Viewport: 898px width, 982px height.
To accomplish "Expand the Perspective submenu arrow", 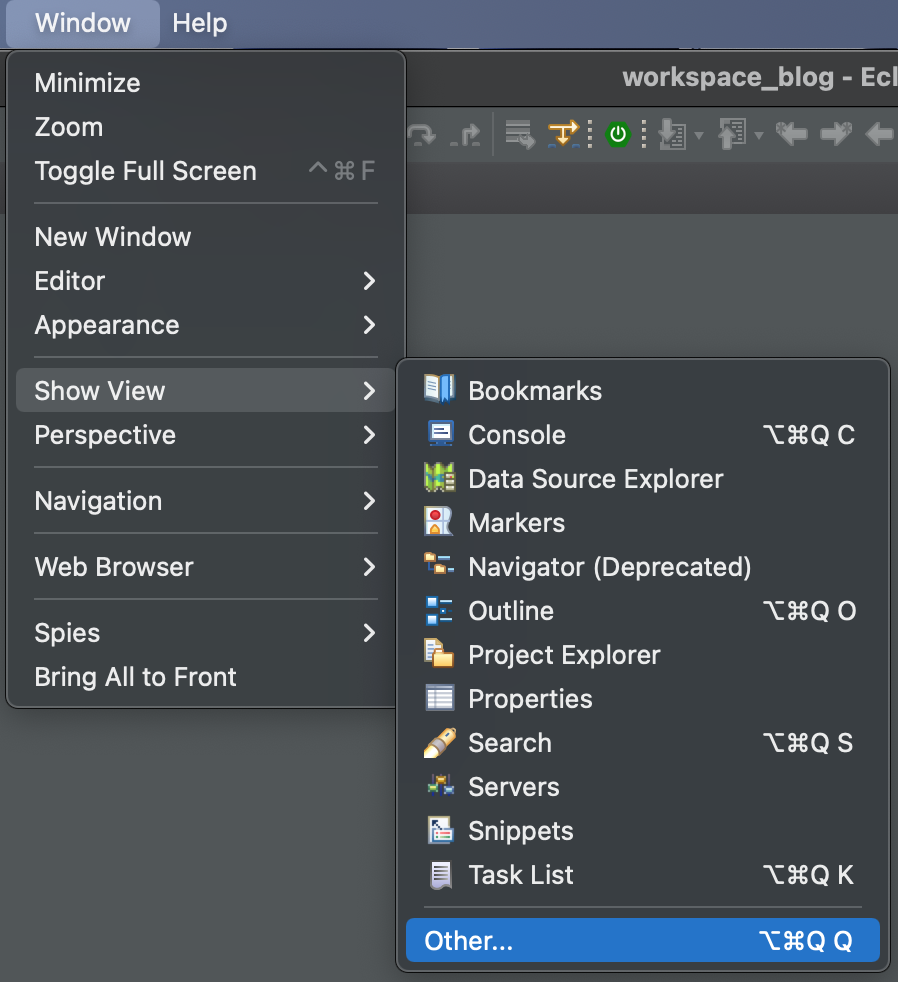I will (x=369, y=435).
